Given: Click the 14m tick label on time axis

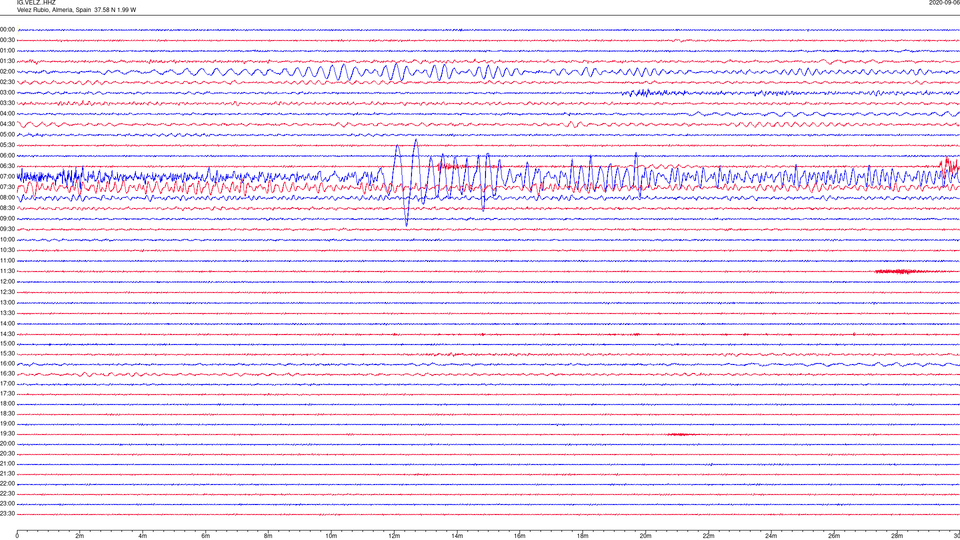Looking at the screenshot, I should pos(457,536).
